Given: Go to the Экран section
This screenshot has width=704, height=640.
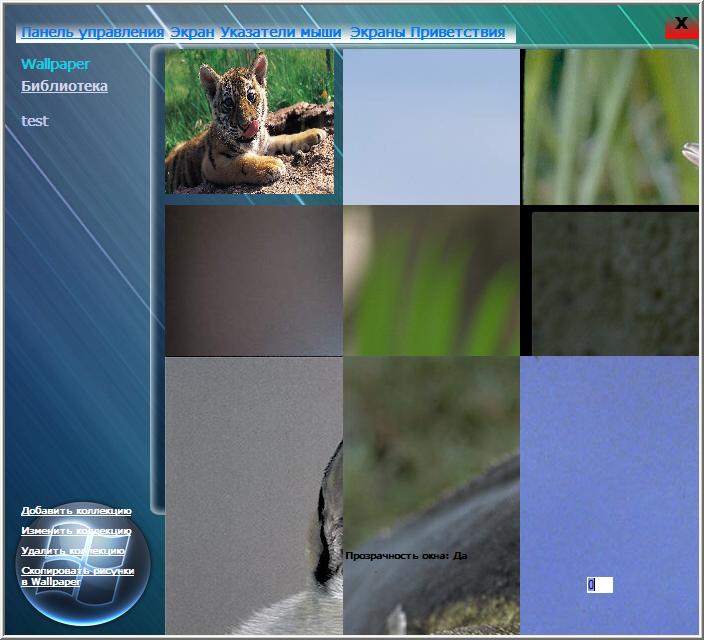Looking at the screenshot, I should point(192,32).
